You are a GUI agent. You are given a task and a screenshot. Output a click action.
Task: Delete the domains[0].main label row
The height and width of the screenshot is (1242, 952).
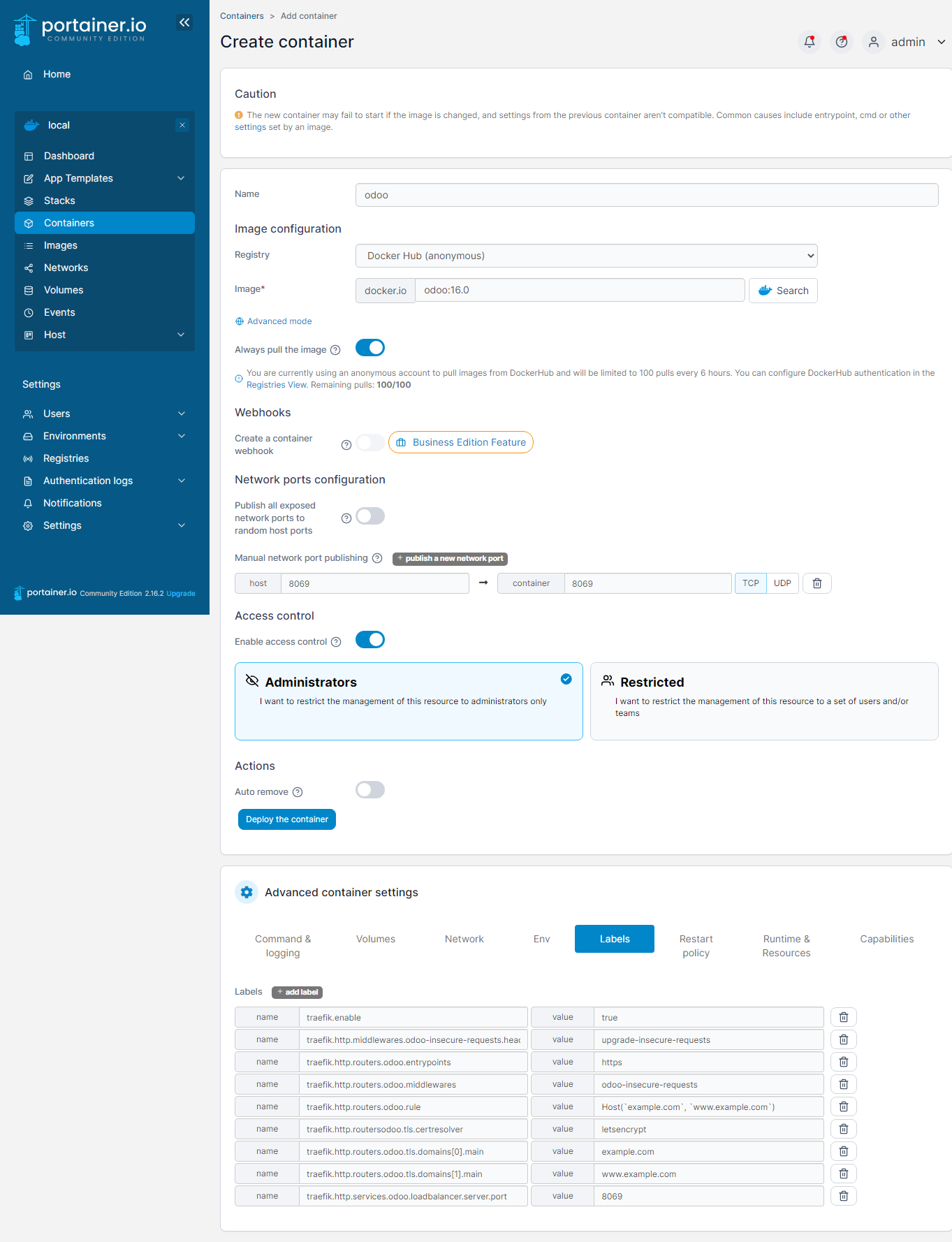pos(844,1151)
